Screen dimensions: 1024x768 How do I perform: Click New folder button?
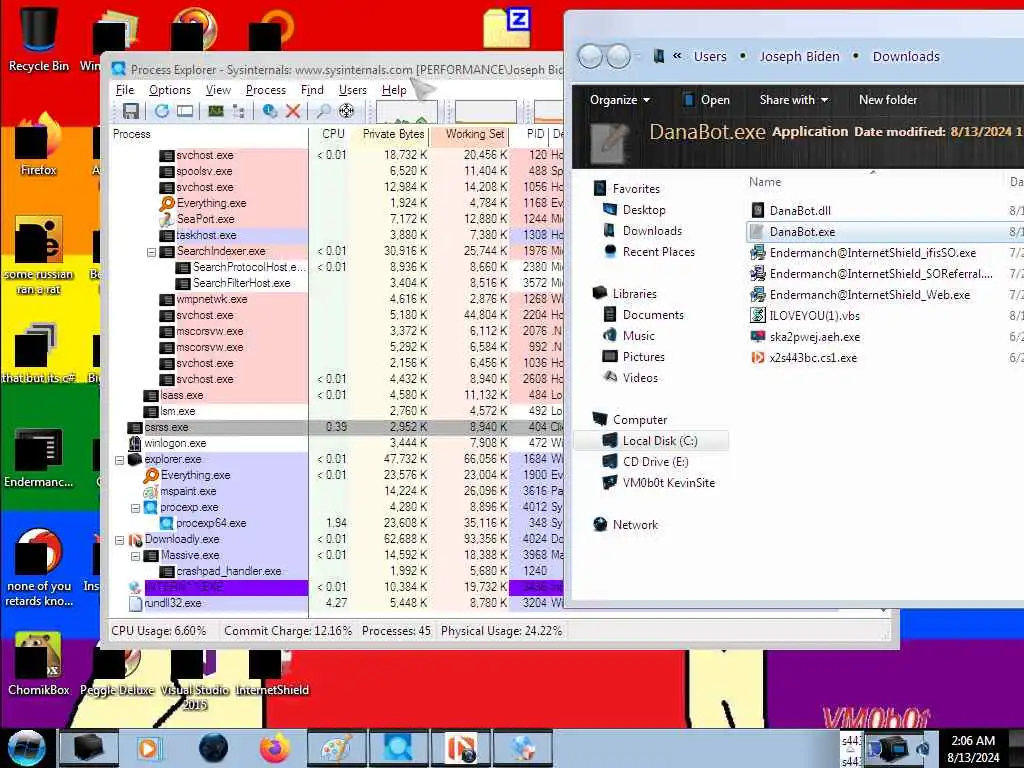pos(888,100)
